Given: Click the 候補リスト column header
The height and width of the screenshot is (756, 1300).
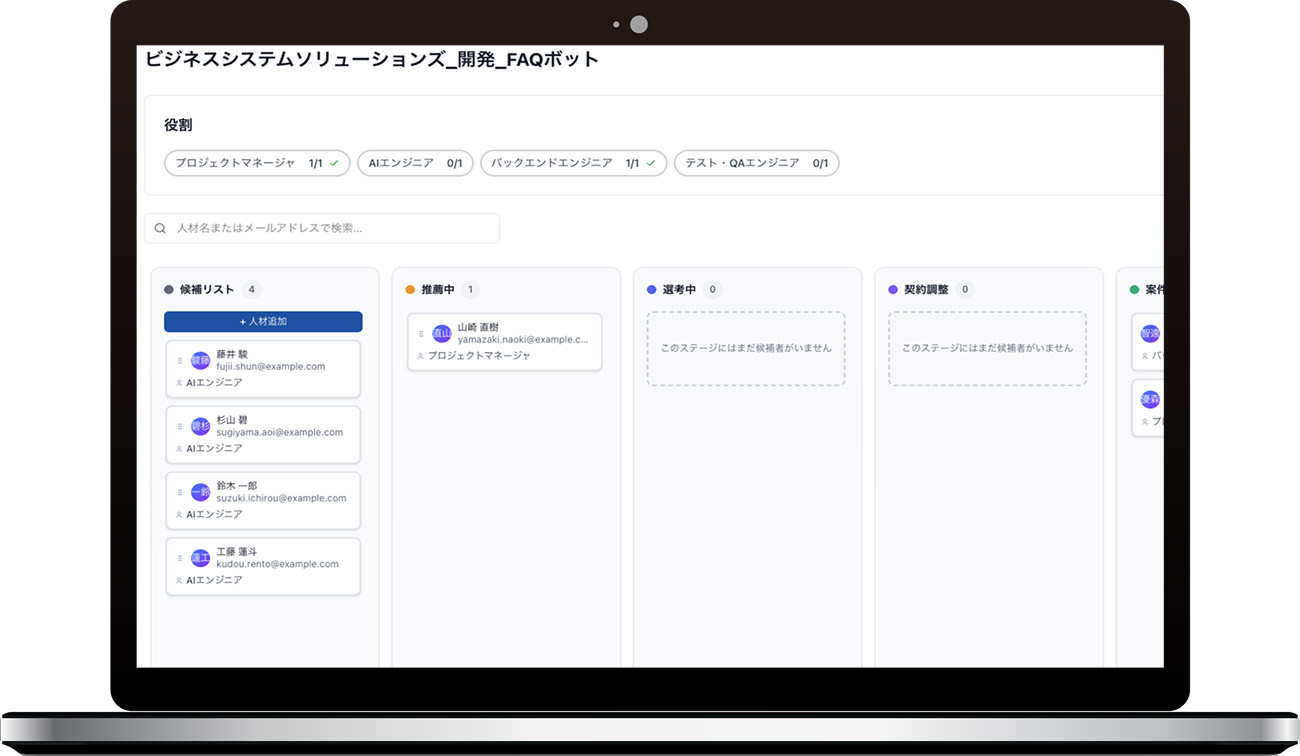Looking at the screenshot, I should coord(206,290).
